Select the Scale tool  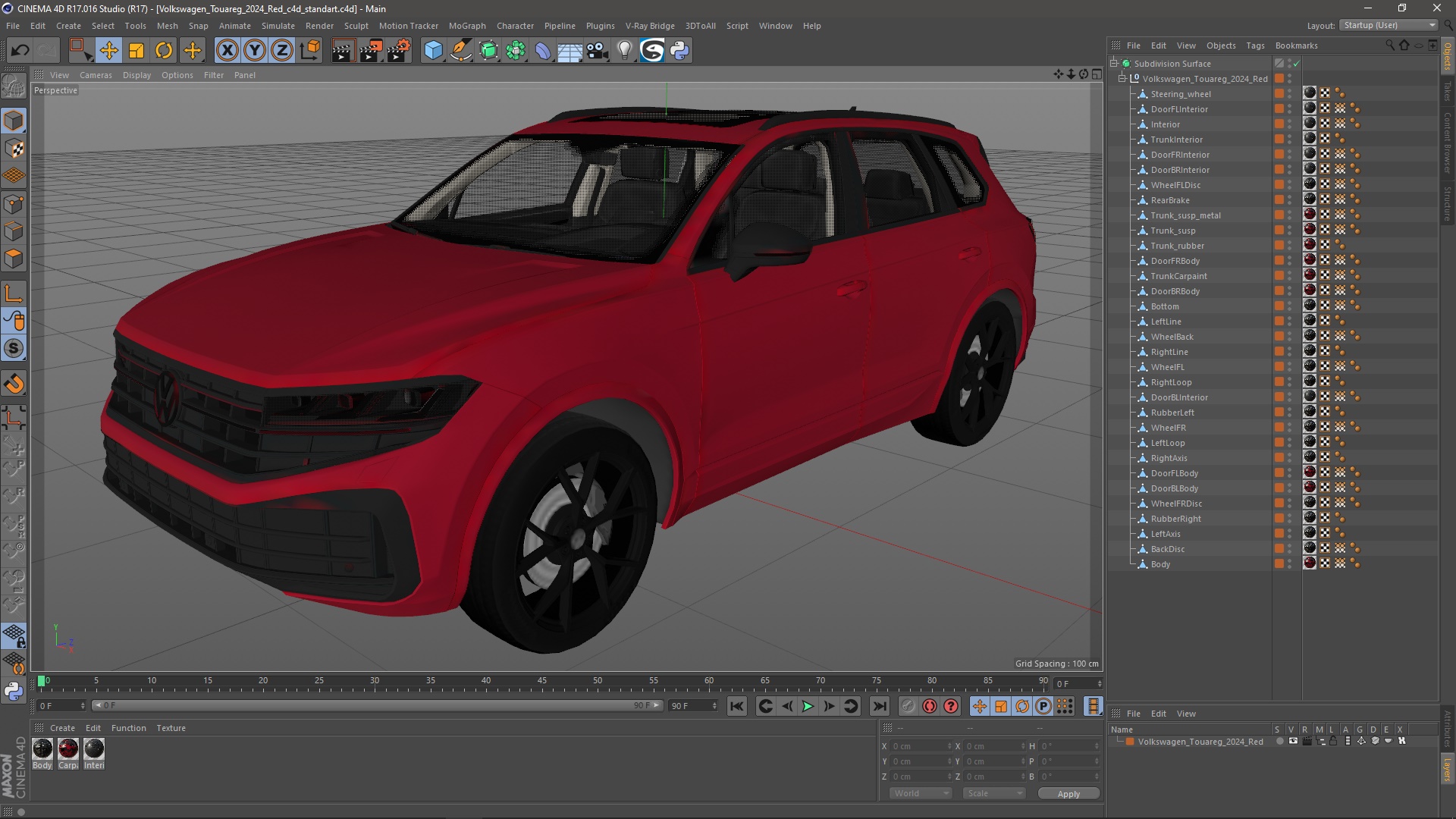coord(136,51)
